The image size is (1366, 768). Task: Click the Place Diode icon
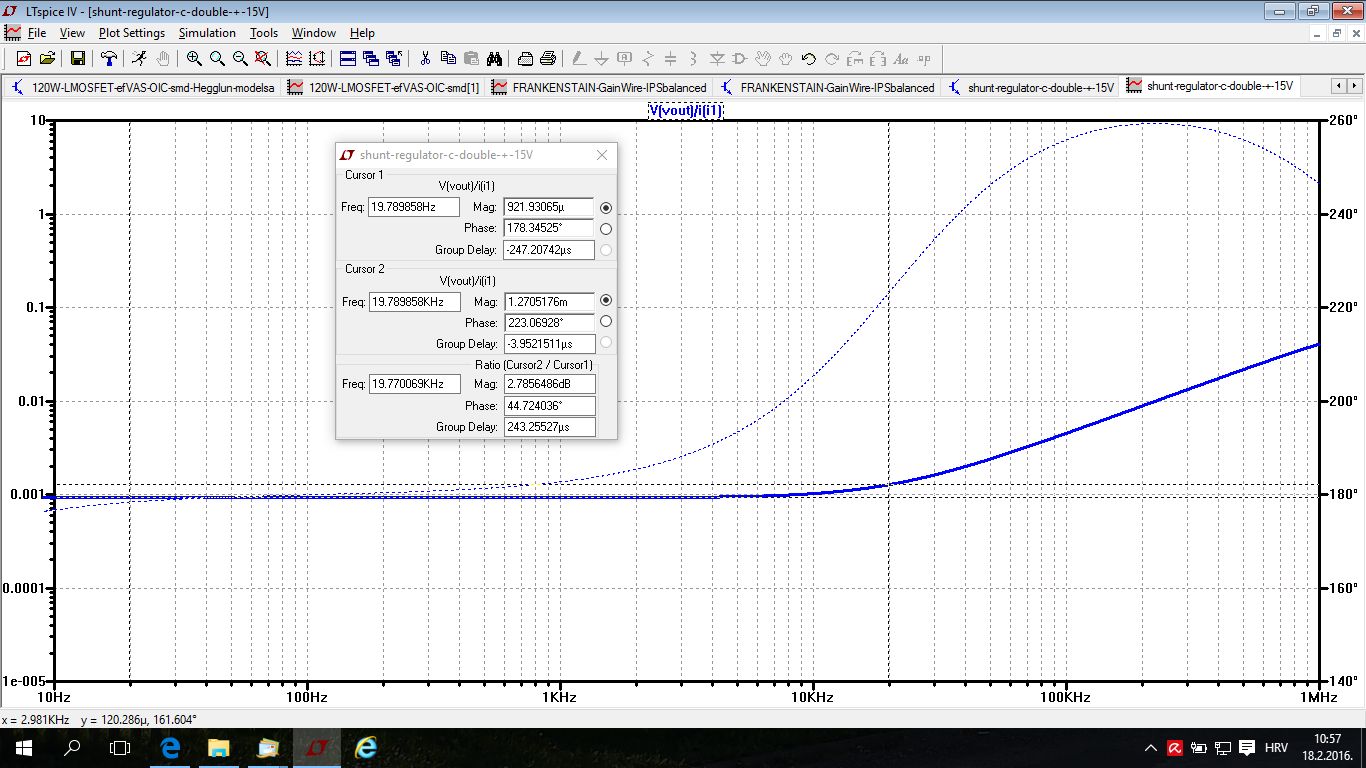point(717,58)
